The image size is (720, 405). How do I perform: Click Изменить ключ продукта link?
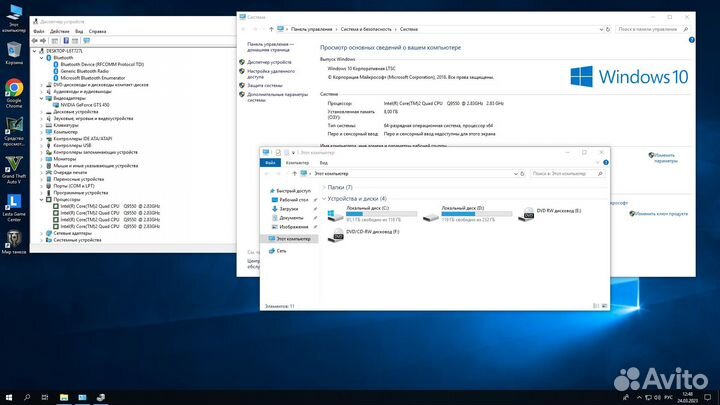pyautogui.click(x=661, y=214)
